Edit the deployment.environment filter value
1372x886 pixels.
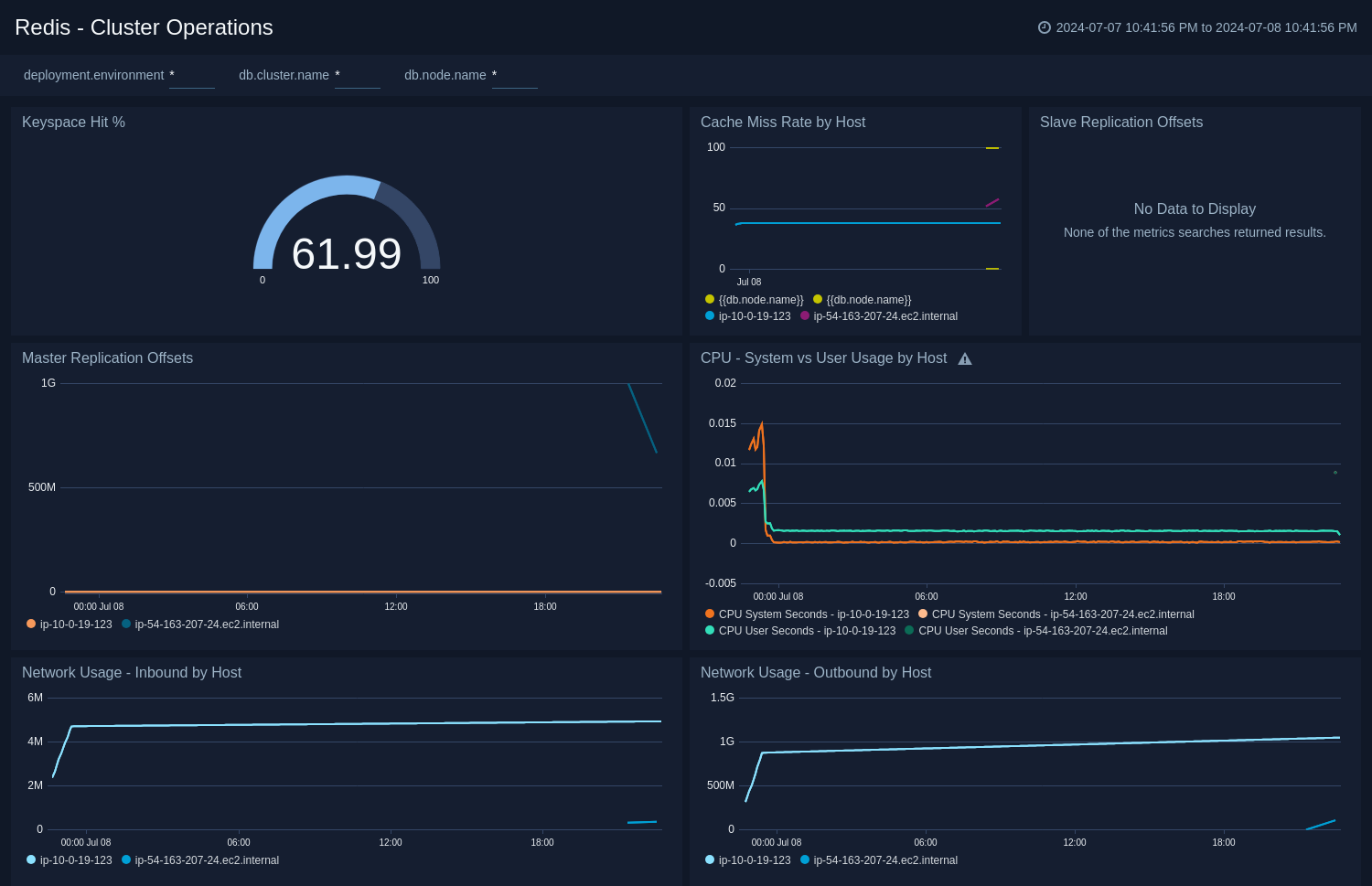click(x=191, y=76)
